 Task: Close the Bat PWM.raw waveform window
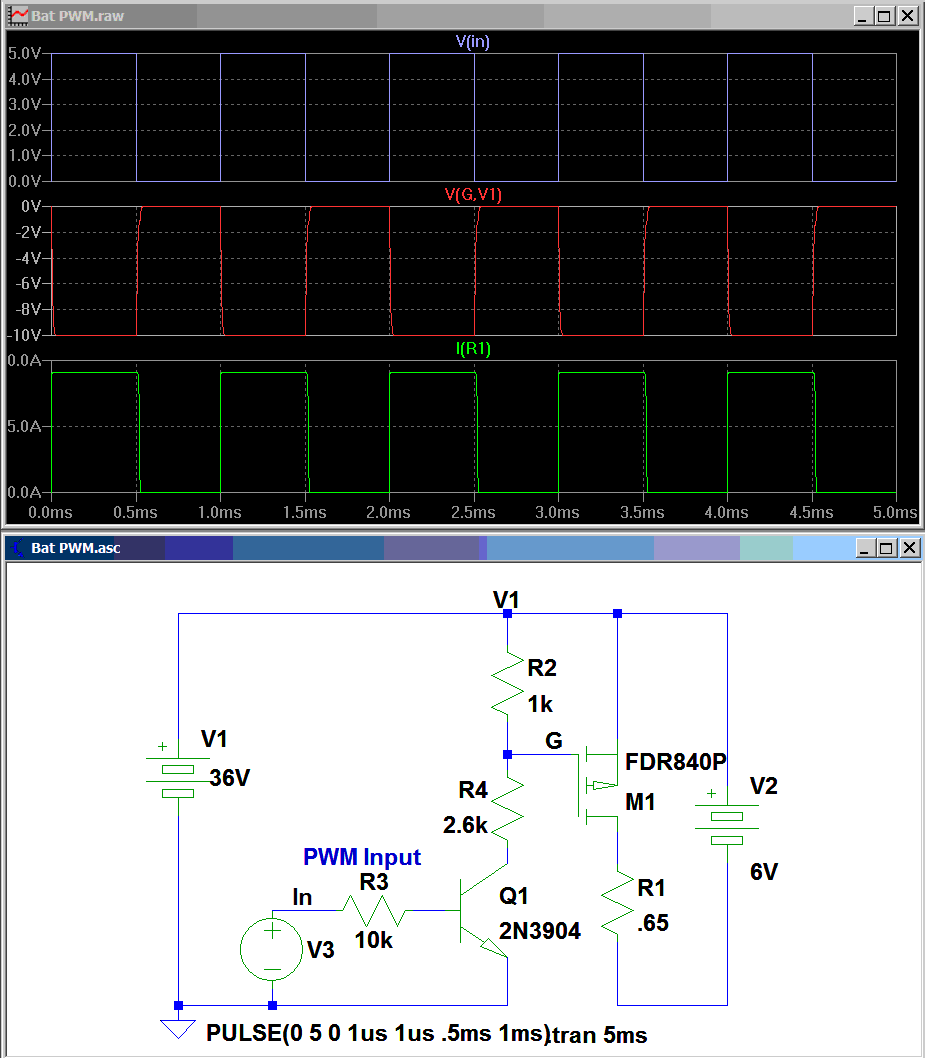(907, 16)
